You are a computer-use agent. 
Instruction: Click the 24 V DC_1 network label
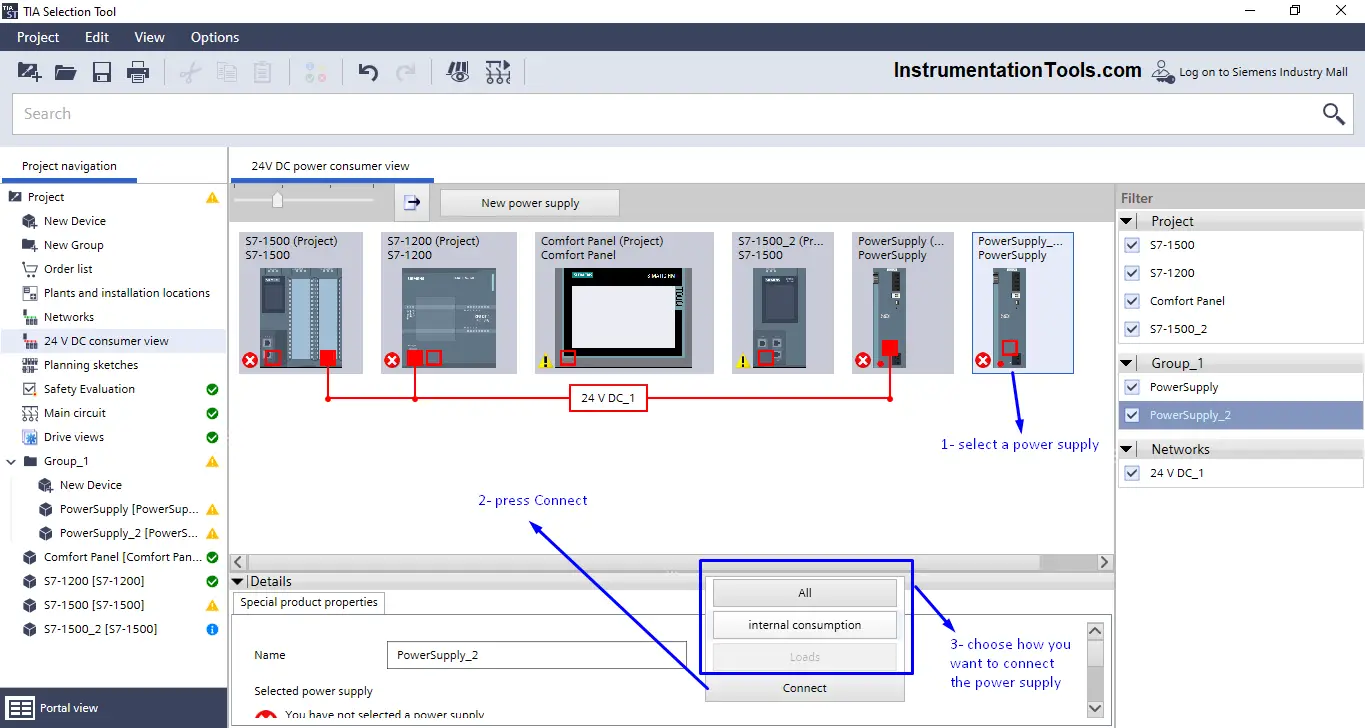[609, 398]
